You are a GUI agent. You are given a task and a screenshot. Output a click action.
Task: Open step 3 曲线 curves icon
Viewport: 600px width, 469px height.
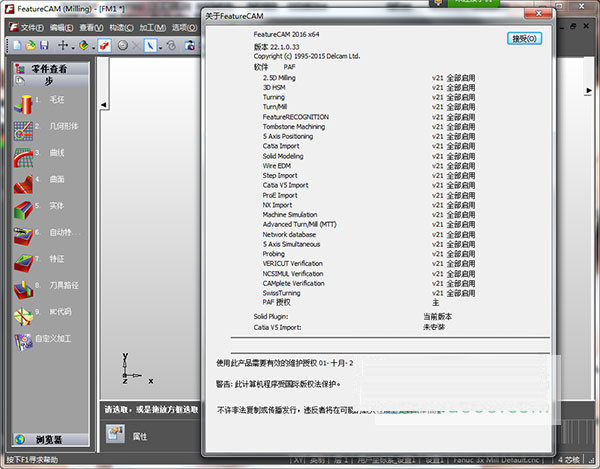point(23,158)
